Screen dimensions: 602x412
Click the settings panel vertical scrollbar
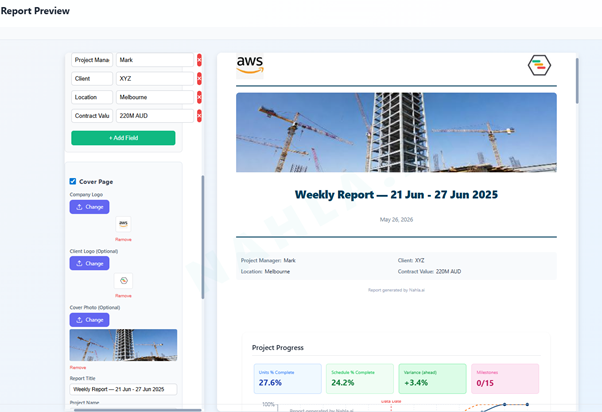pos(203,237)
